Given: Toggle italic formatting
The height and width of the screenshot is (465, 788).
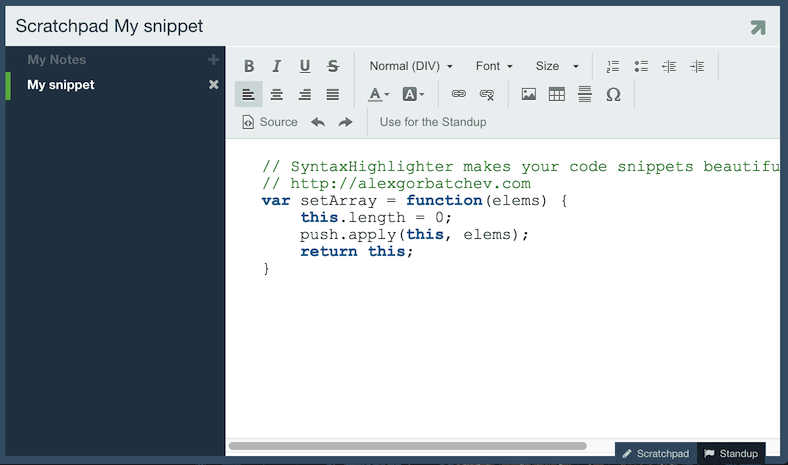Looking at the screenshot, I should (276, 66).
